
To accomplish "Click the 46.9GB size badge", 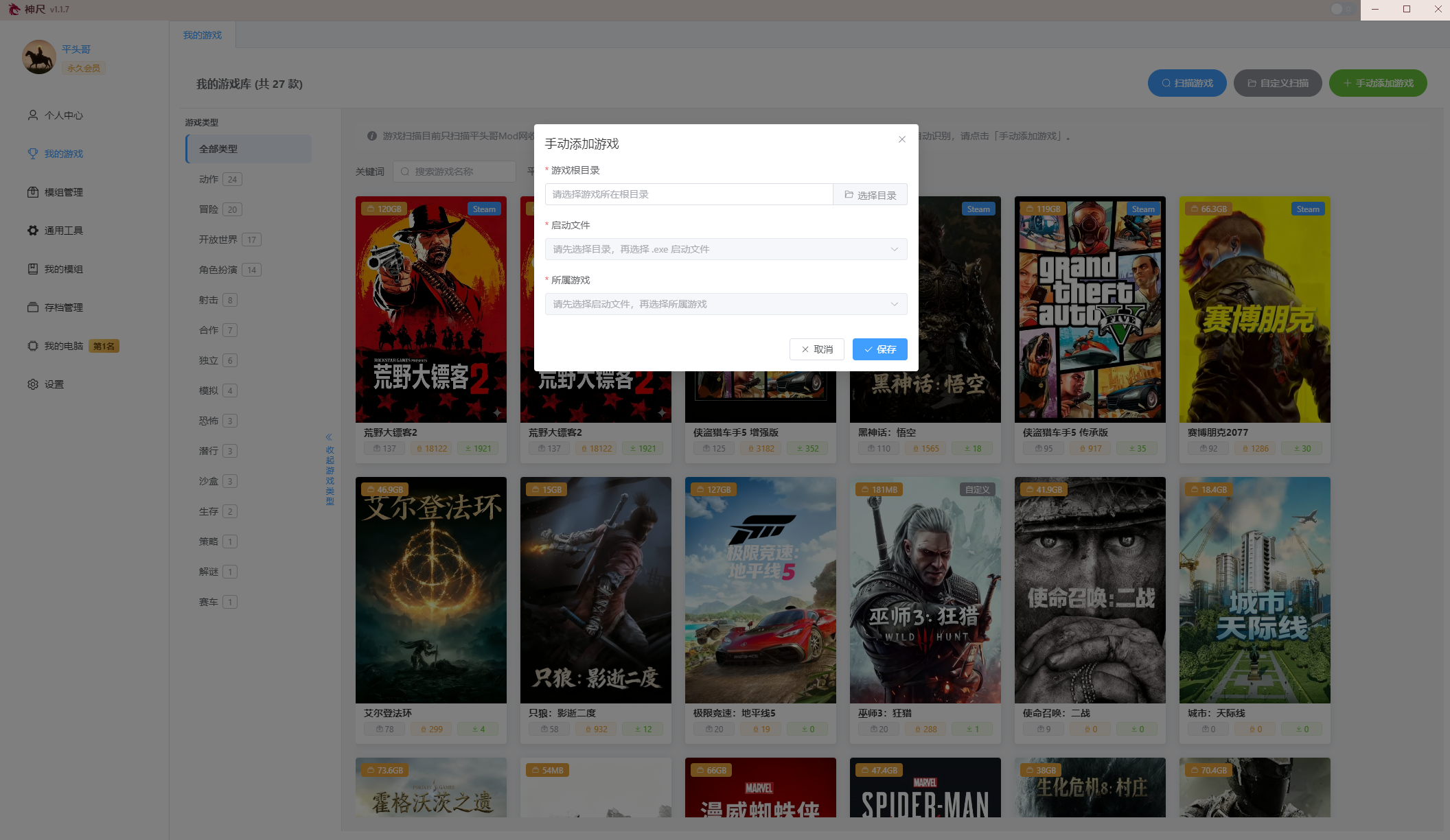I will tap(385, 490).
